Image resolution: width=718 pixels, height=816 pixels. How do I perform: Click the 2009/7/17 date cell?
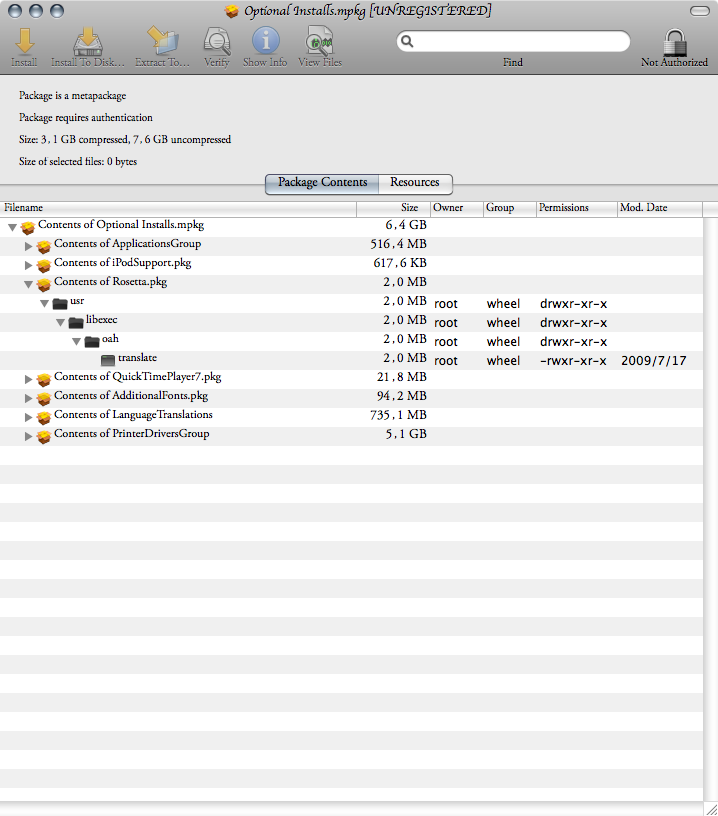pos(653,361)
